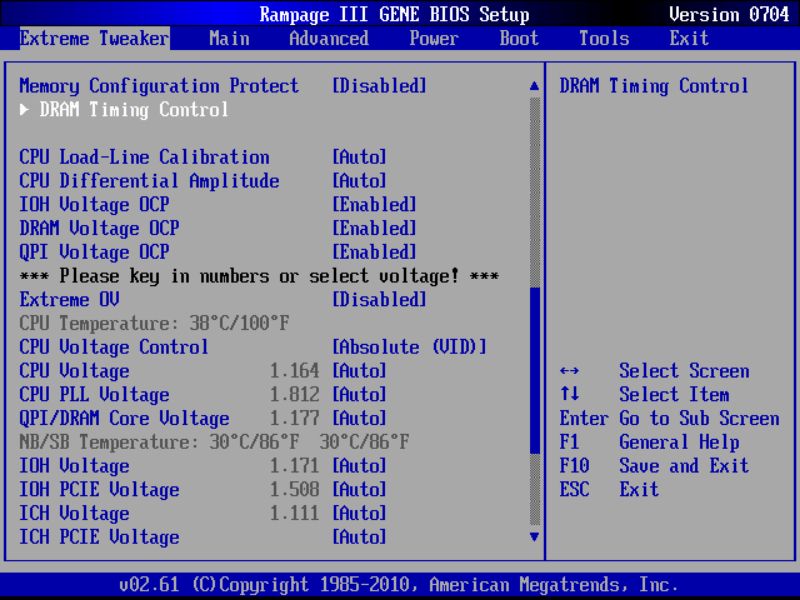Click the blue scrollbar thumb
Screen dimensions: 800x600
[535, 371]
